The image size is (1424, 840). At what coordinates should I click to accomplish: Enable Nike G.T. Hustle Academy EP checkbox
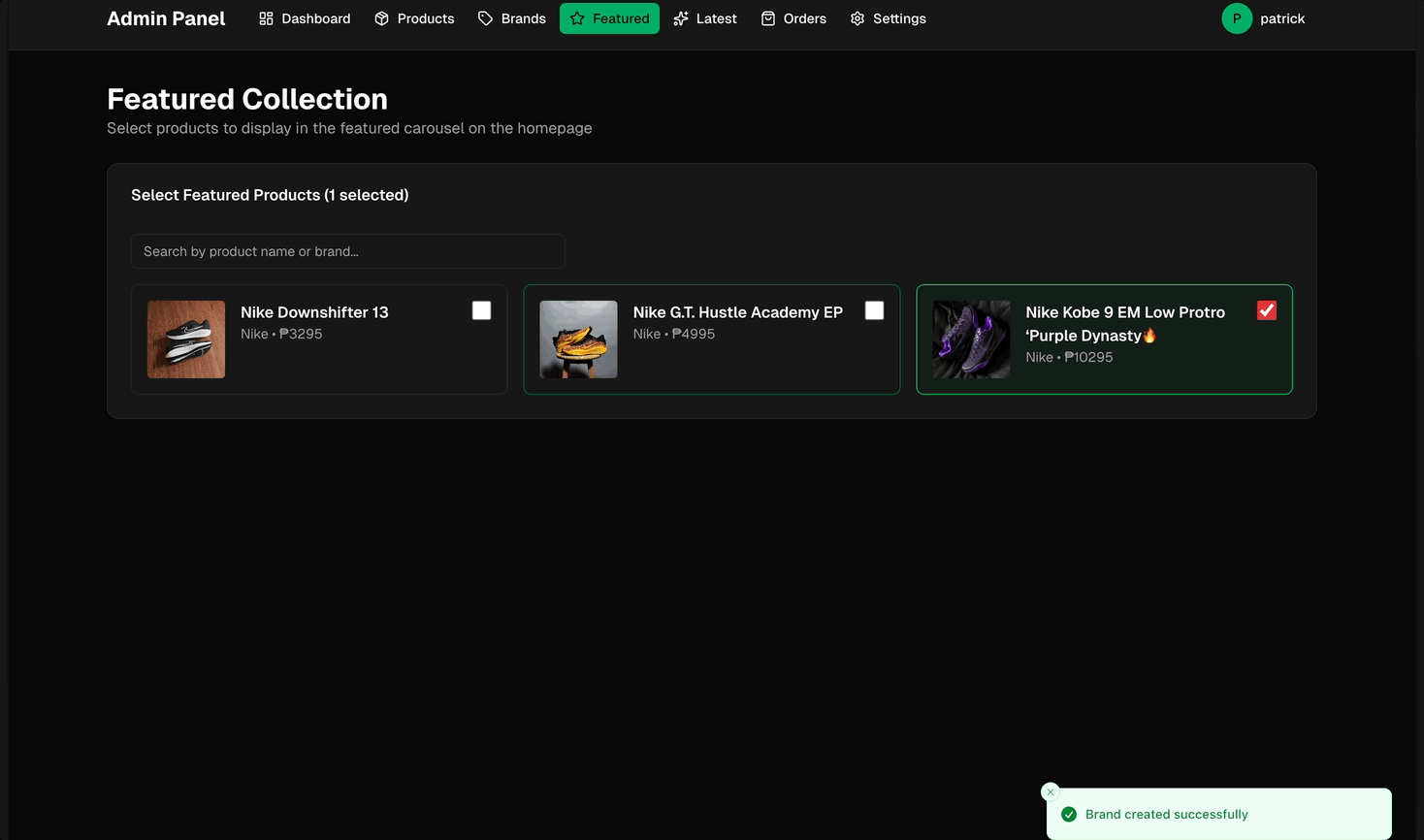click(x=874, y=310)
